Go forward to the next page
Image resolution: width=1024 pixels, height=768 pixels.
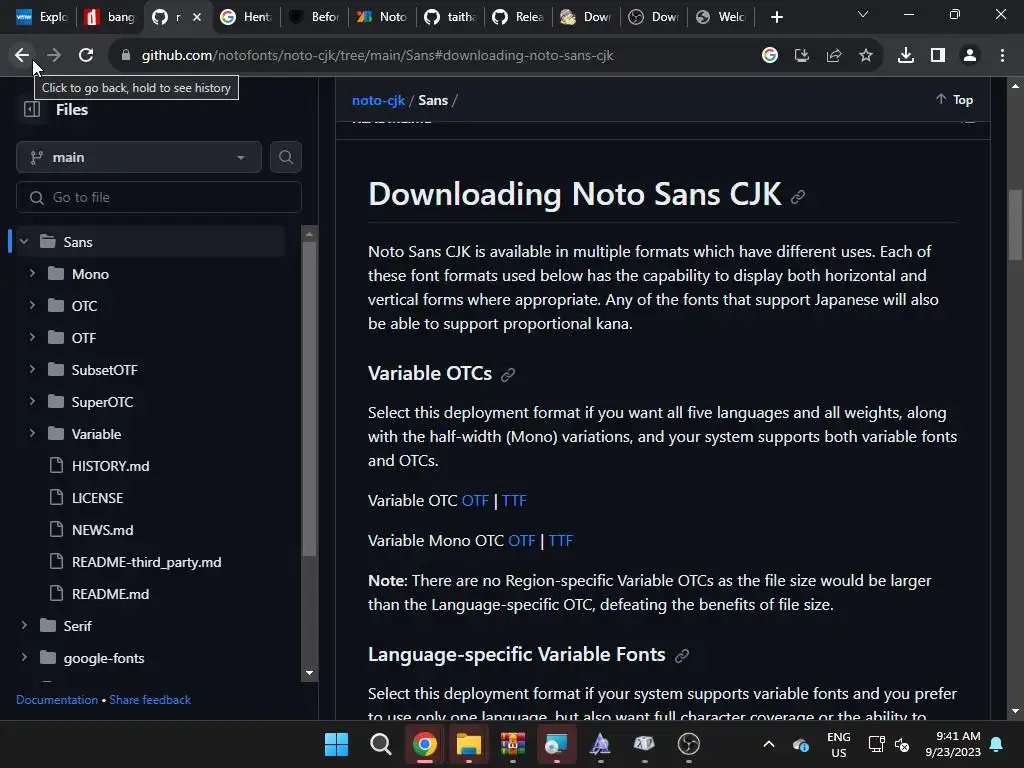click(x=54, y=56)
